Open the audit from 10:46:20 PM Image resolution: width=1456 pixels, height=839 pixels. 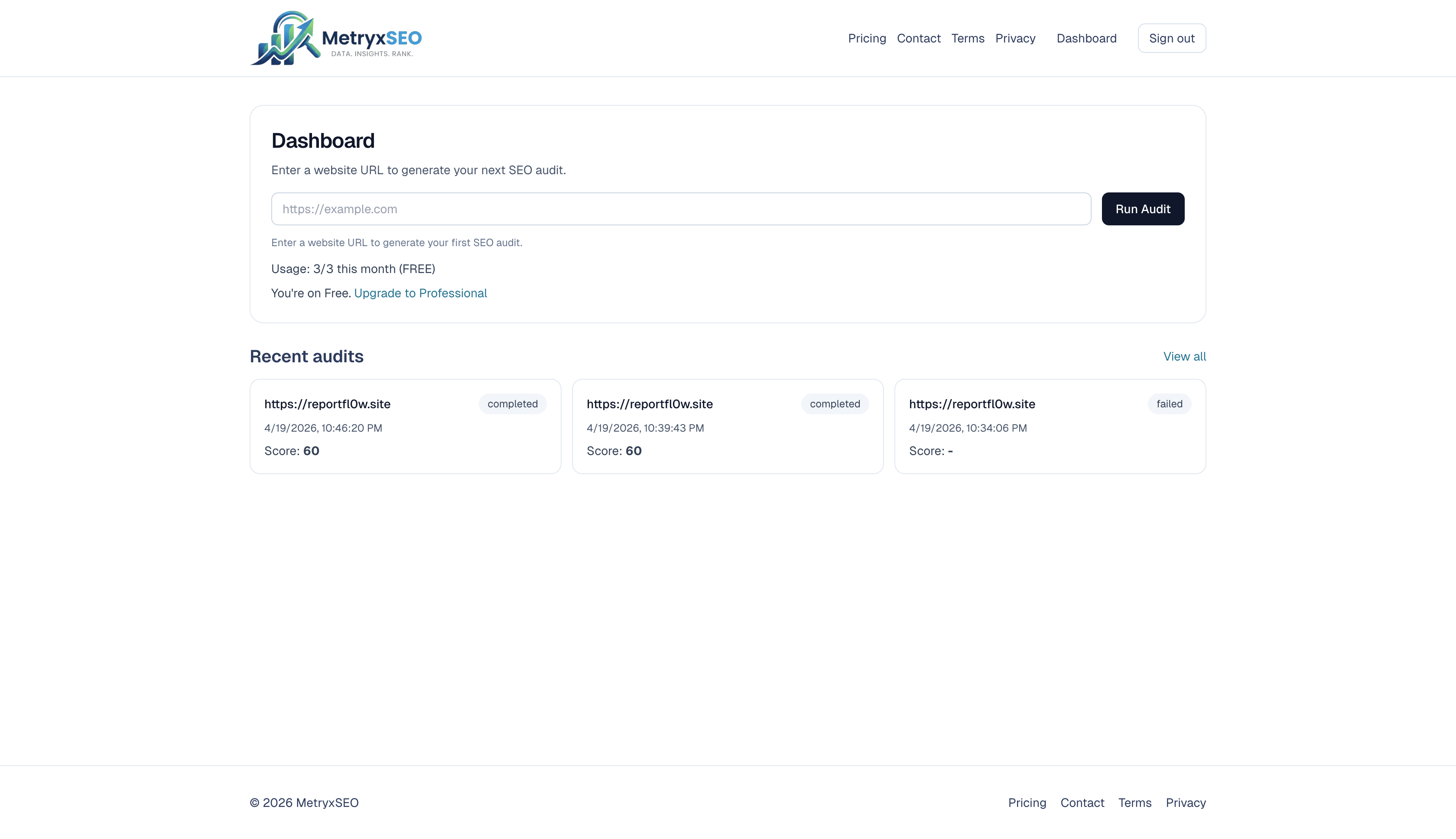click(x=405, y=426)
